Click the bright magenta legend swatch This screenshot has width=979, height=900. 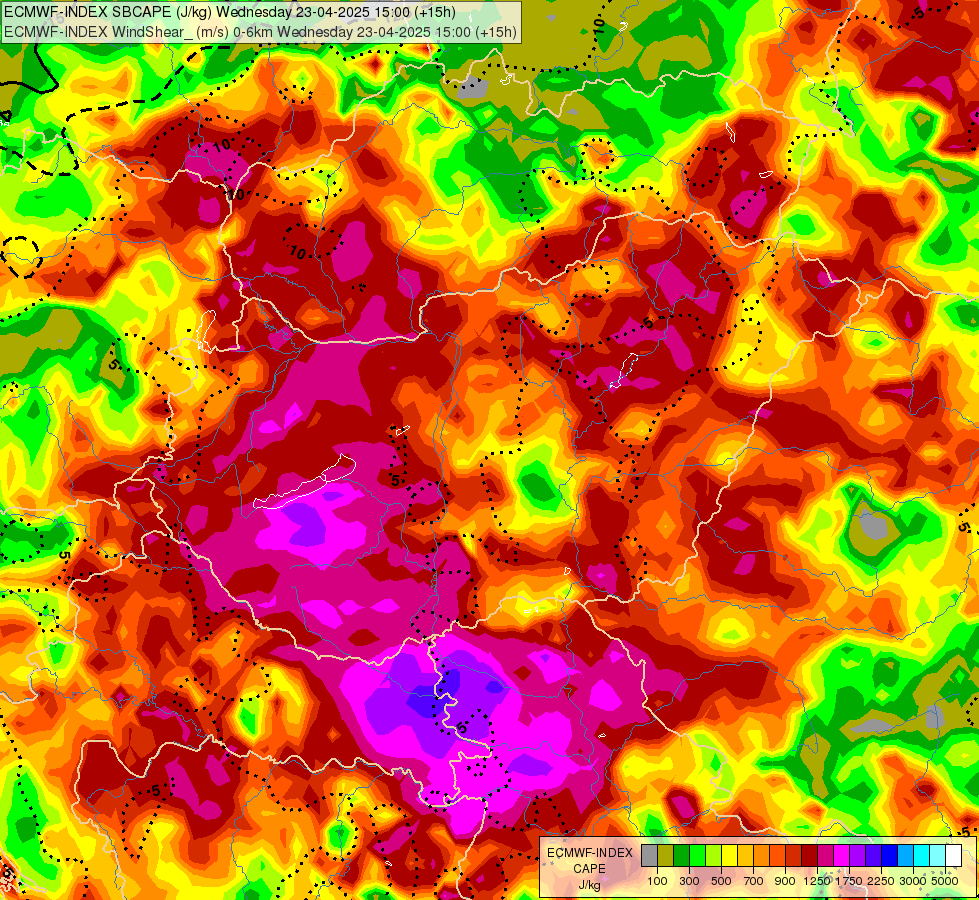click(842, 856)
